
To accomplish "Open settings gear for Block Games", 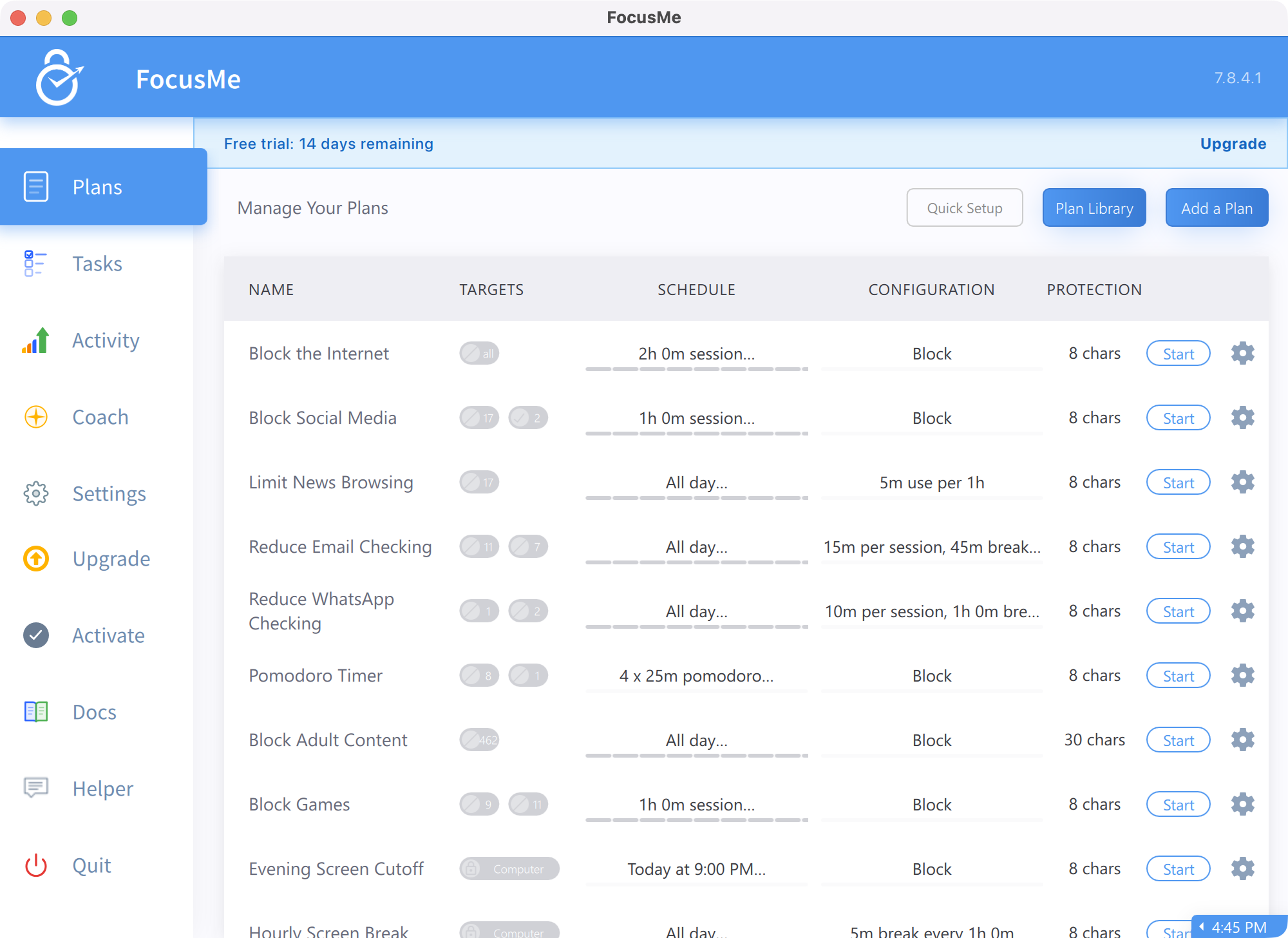I will click(x=1242, y=804).
